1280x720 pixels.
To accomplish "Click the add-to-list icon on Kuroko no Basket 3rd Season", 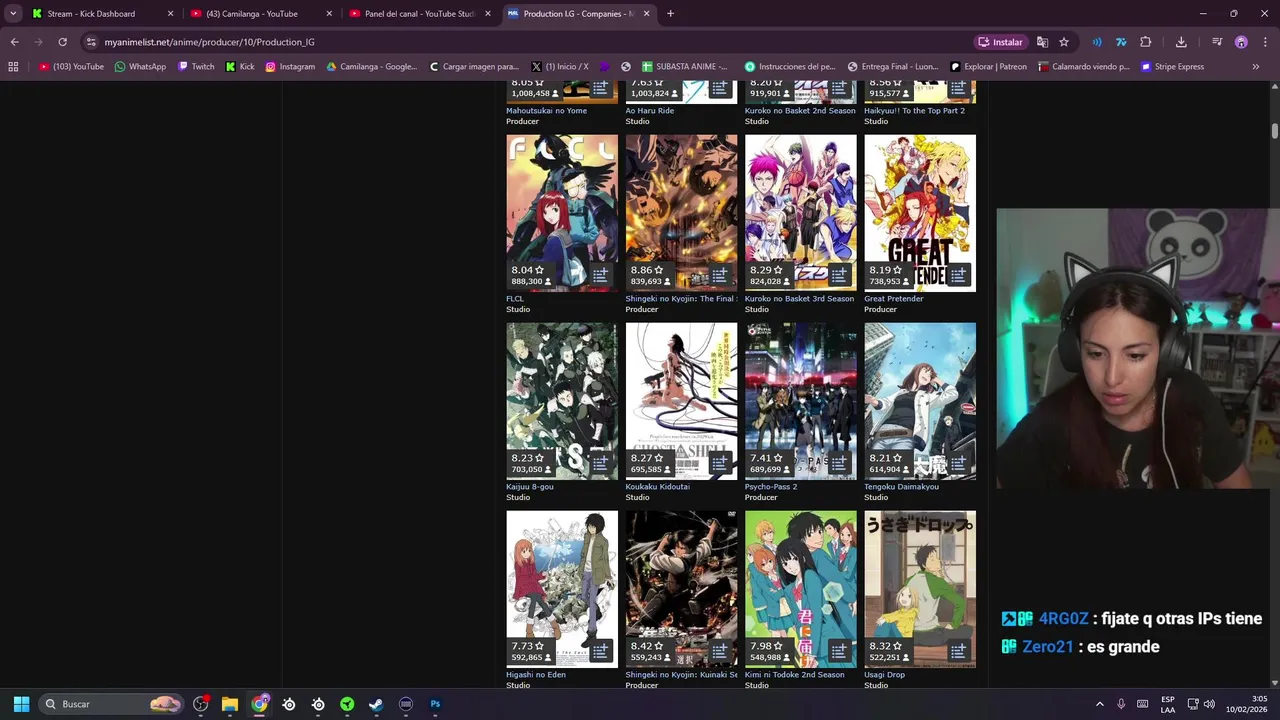I will point(839,275).
